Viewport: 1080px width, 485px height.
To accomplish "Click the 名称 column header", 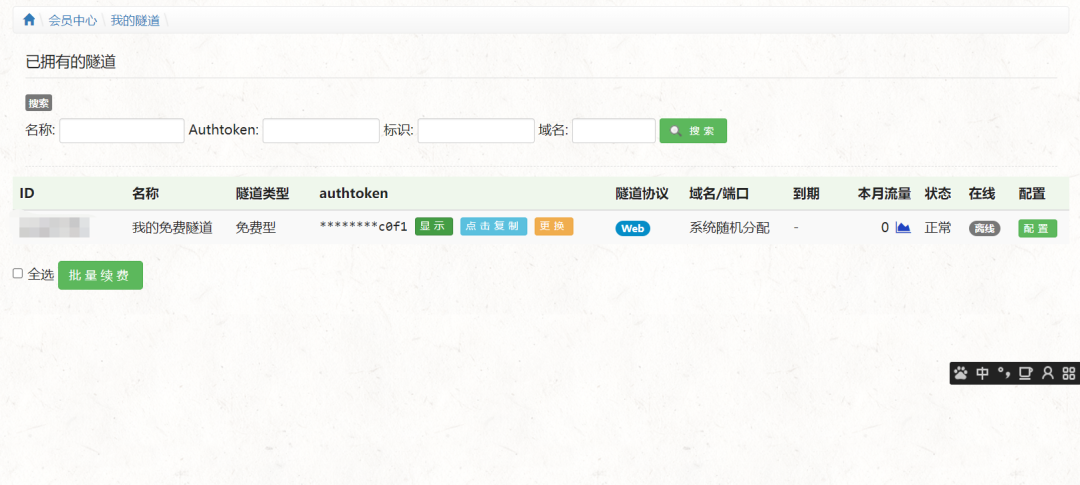I will point(145,194).
